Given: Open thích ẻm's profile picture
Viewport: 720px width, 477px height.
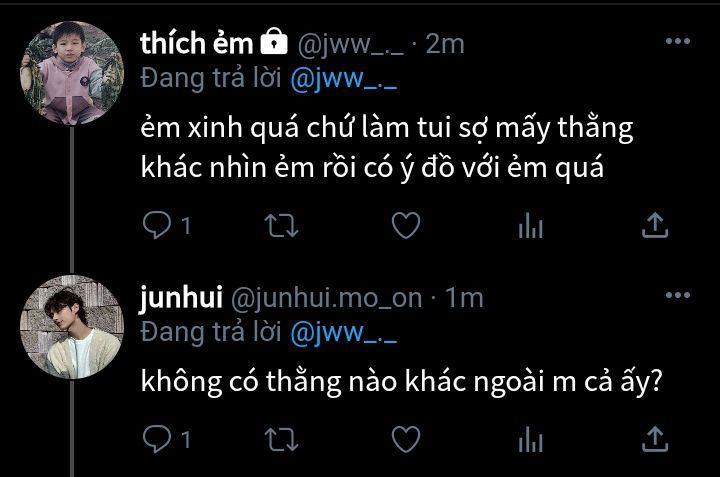Looking at the screenshot, I should point(72,73).
